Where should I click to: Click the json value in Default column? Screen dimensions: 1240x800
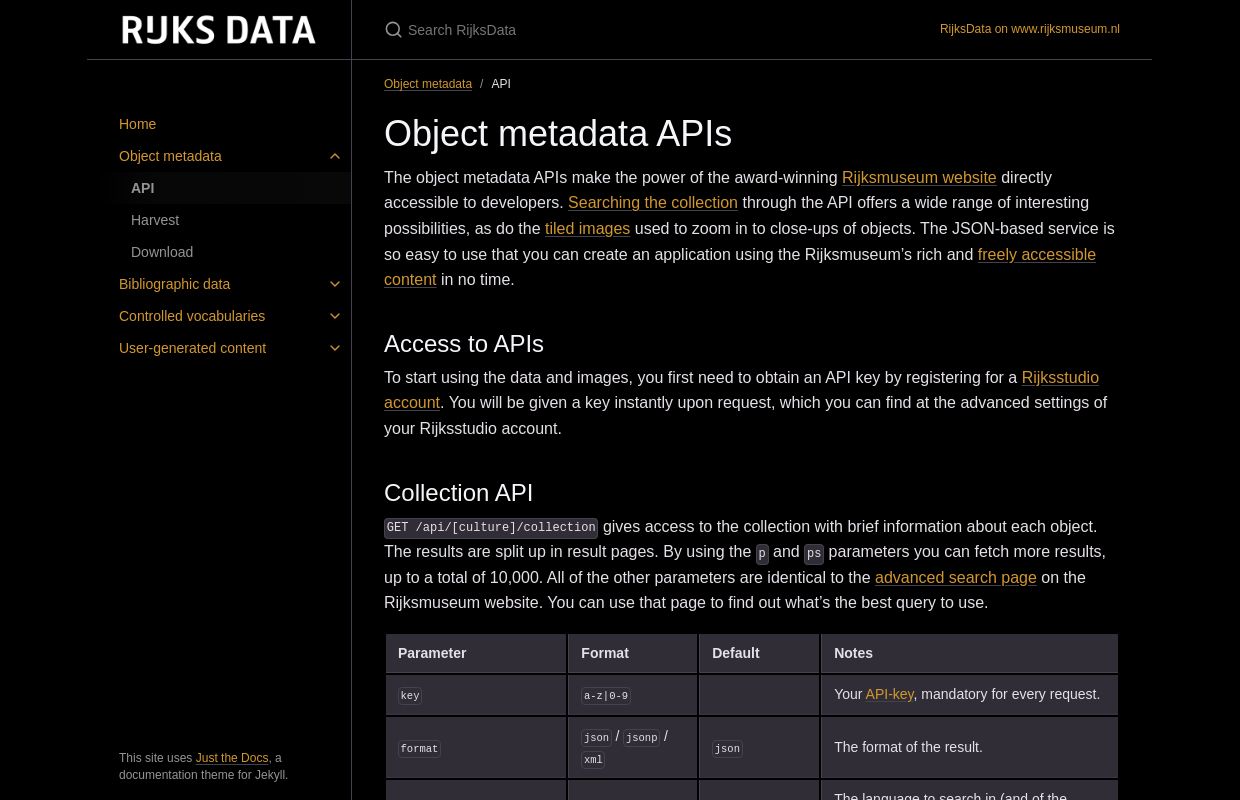(x=727, y=749)
